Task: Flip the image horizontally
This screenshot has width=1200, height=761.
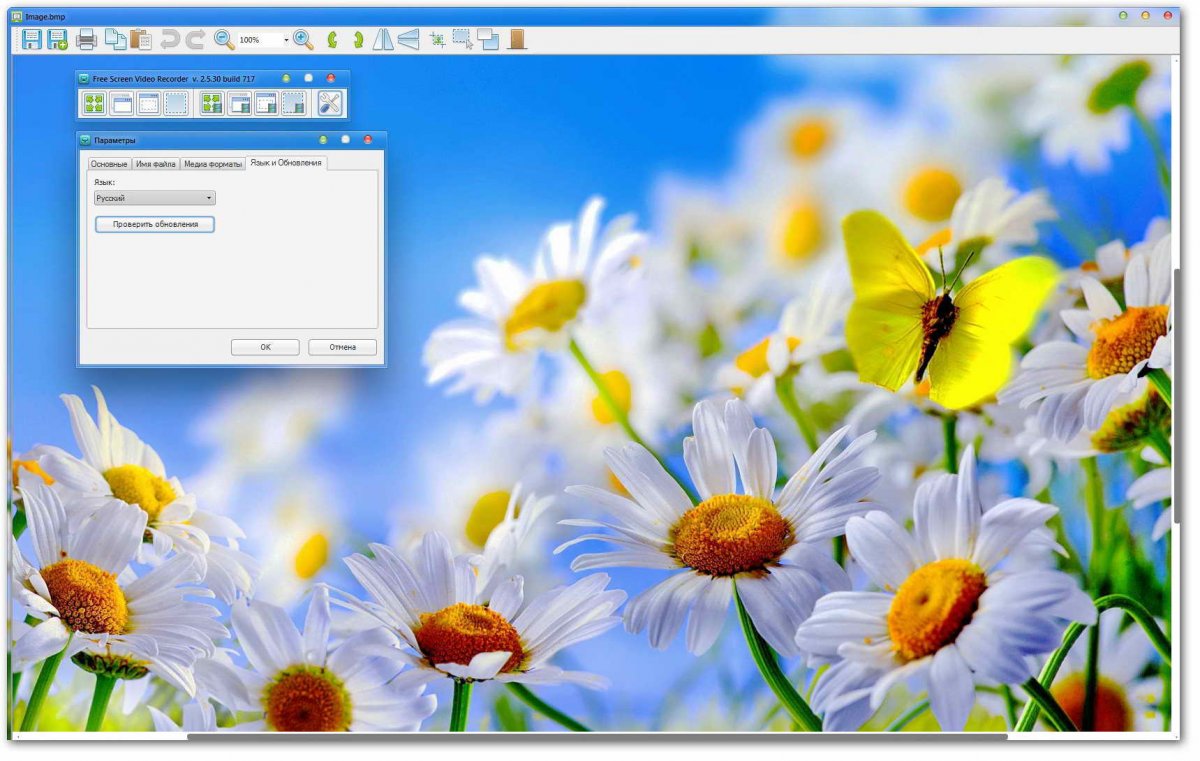Action: tap(383, 40)
